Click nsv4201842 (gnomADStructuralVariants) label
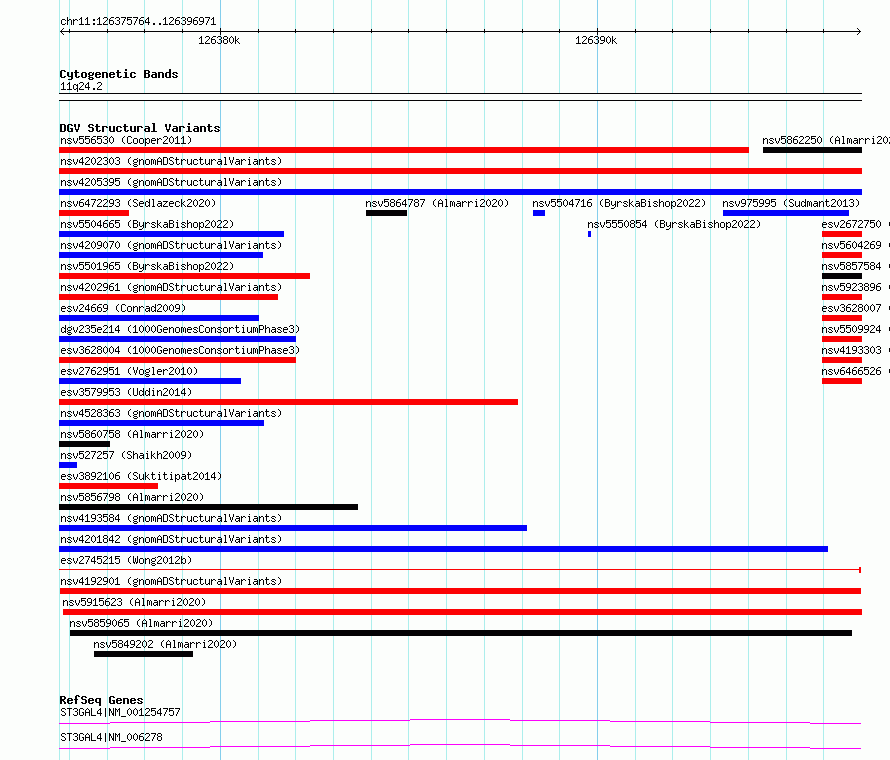890x760 pixels. point(171,539)
